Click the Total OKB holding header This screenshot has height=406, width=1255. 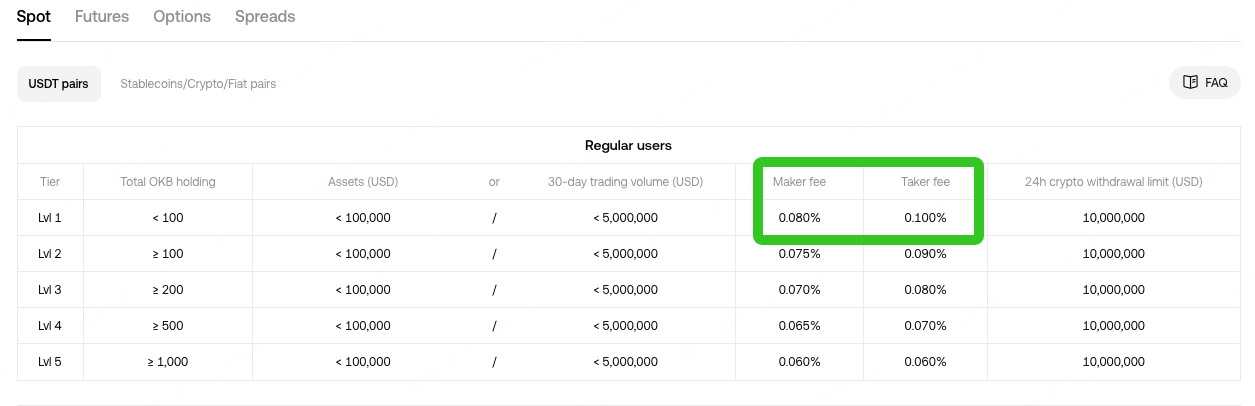[168, 182]
